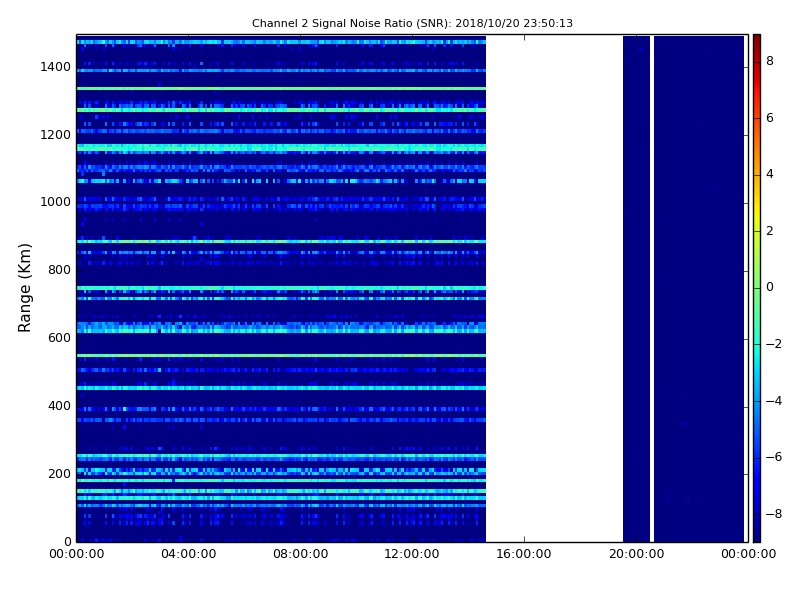800x600 pixels.
Task: Click the x-axis tick label 04:00:00
Action: (x=189, y=554)
